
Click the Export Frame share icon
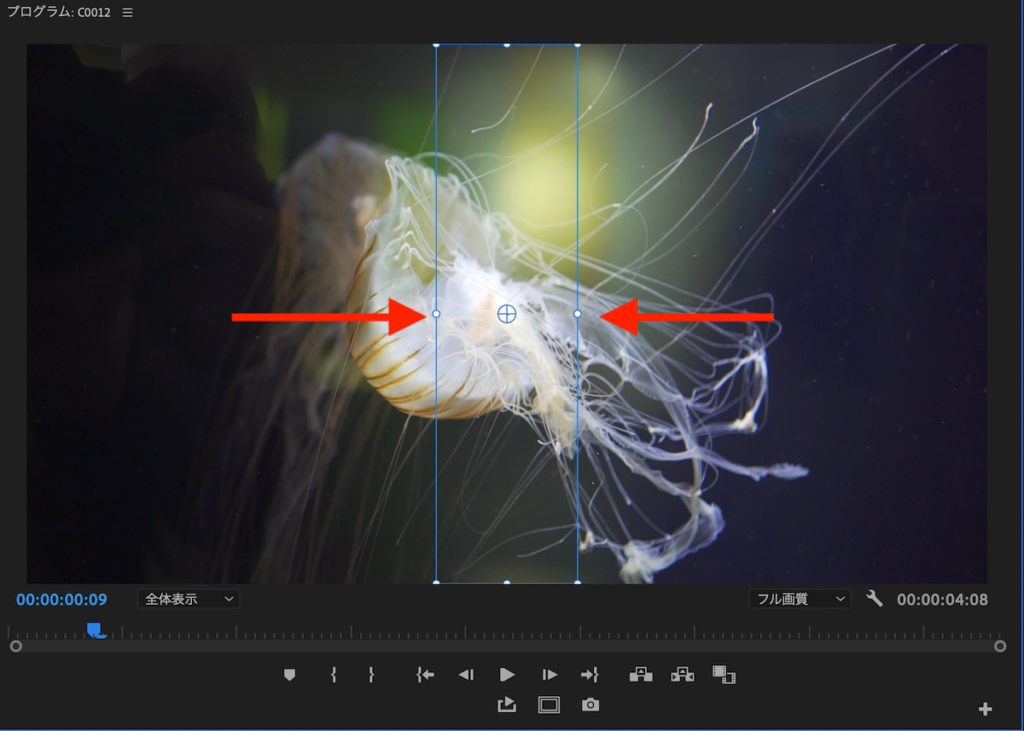(507, 705)
